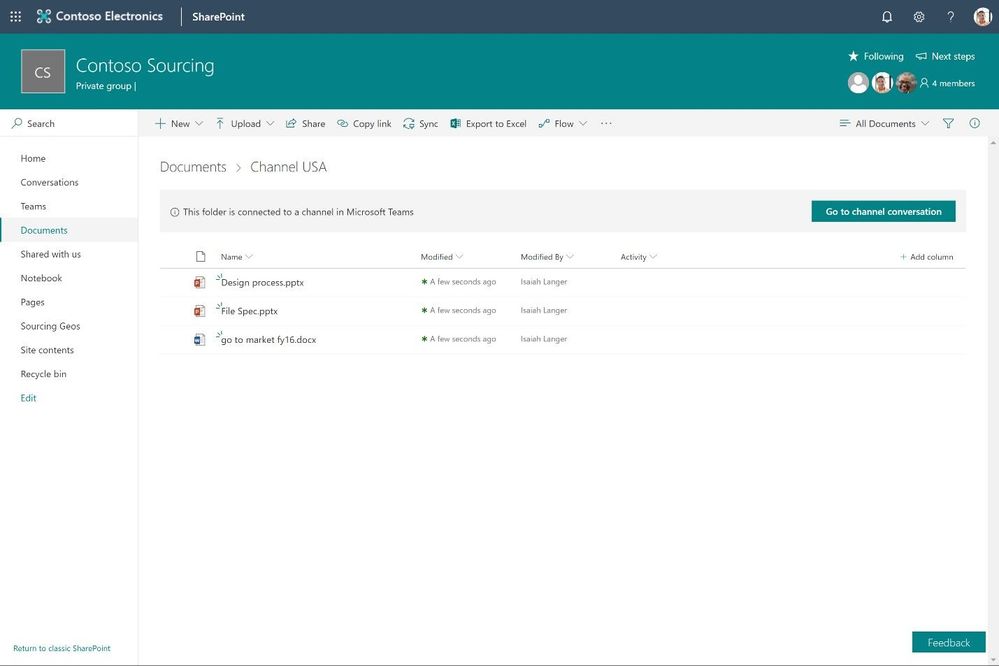Click the Channel USA breadcrumb text
999x666 pixels.
pyautogui.click(x=289, y=167)
